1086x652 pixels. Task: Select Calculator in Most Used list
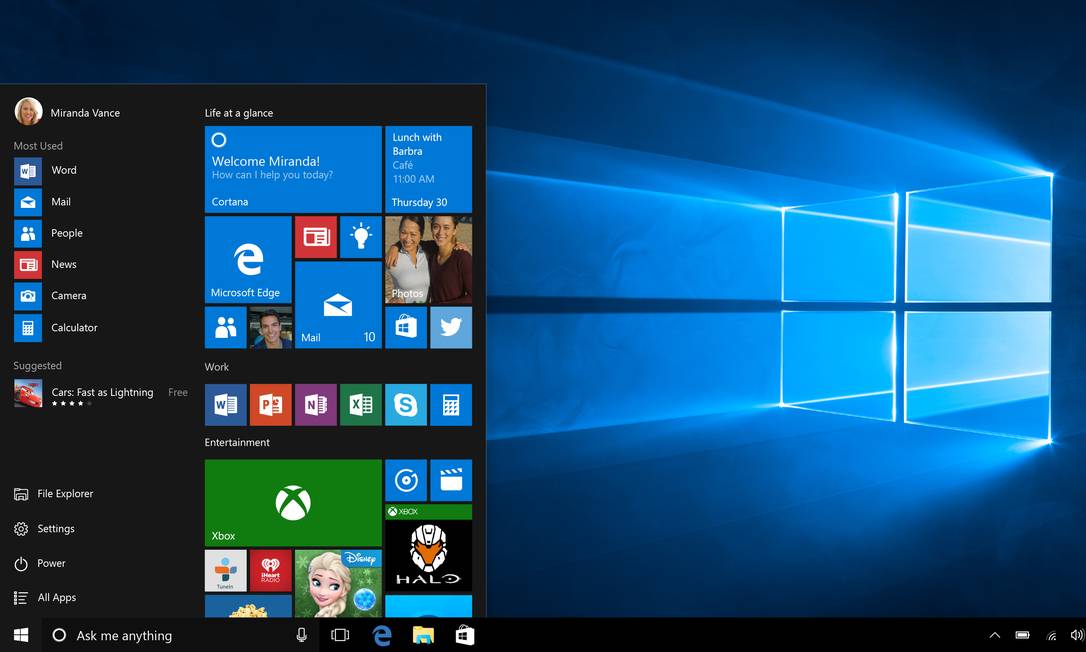point(73,327)
